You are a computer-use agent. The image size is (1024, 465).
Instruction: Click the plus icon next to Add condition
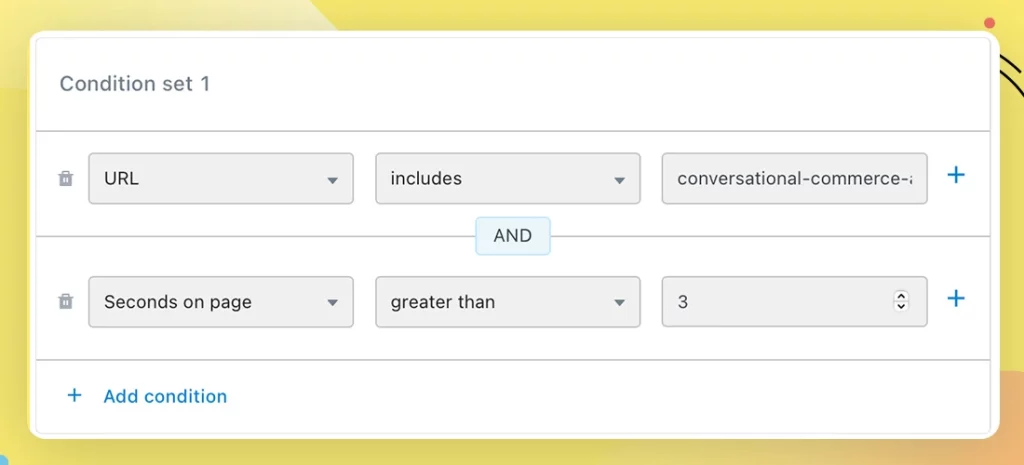(74, 395)
